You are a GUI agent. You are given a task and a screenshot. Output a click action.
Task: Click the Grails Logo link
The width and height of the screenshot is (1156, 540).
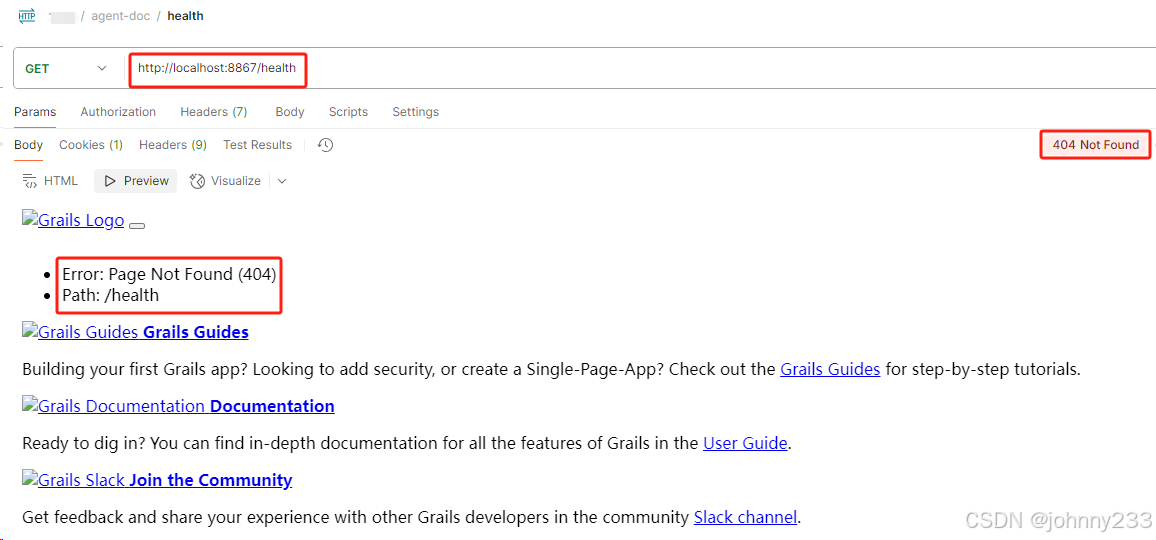pyautogui.click(x=73, y=220)
